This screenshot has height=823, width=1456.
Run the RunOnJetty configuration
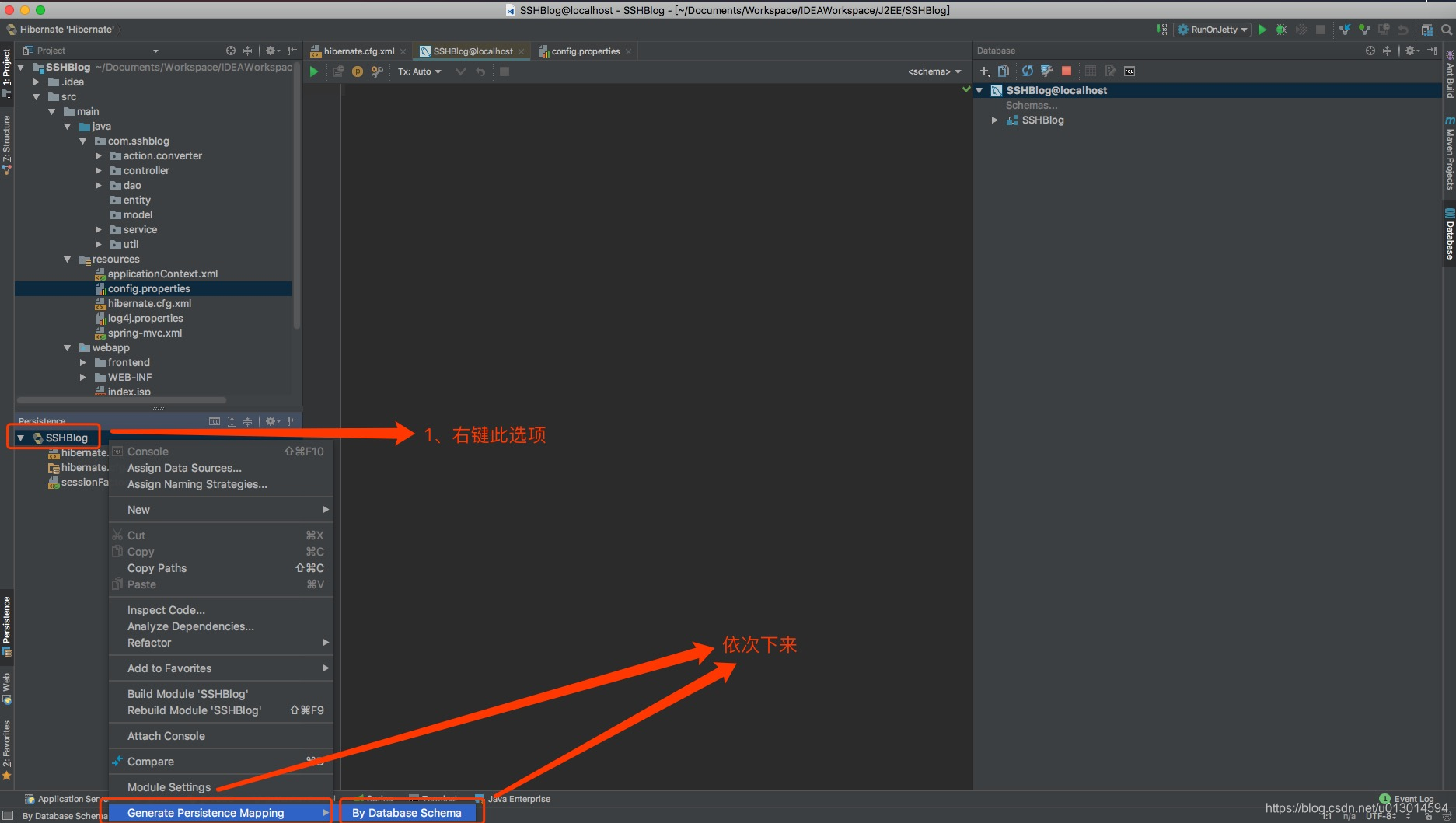click(x=1262, y=30)
